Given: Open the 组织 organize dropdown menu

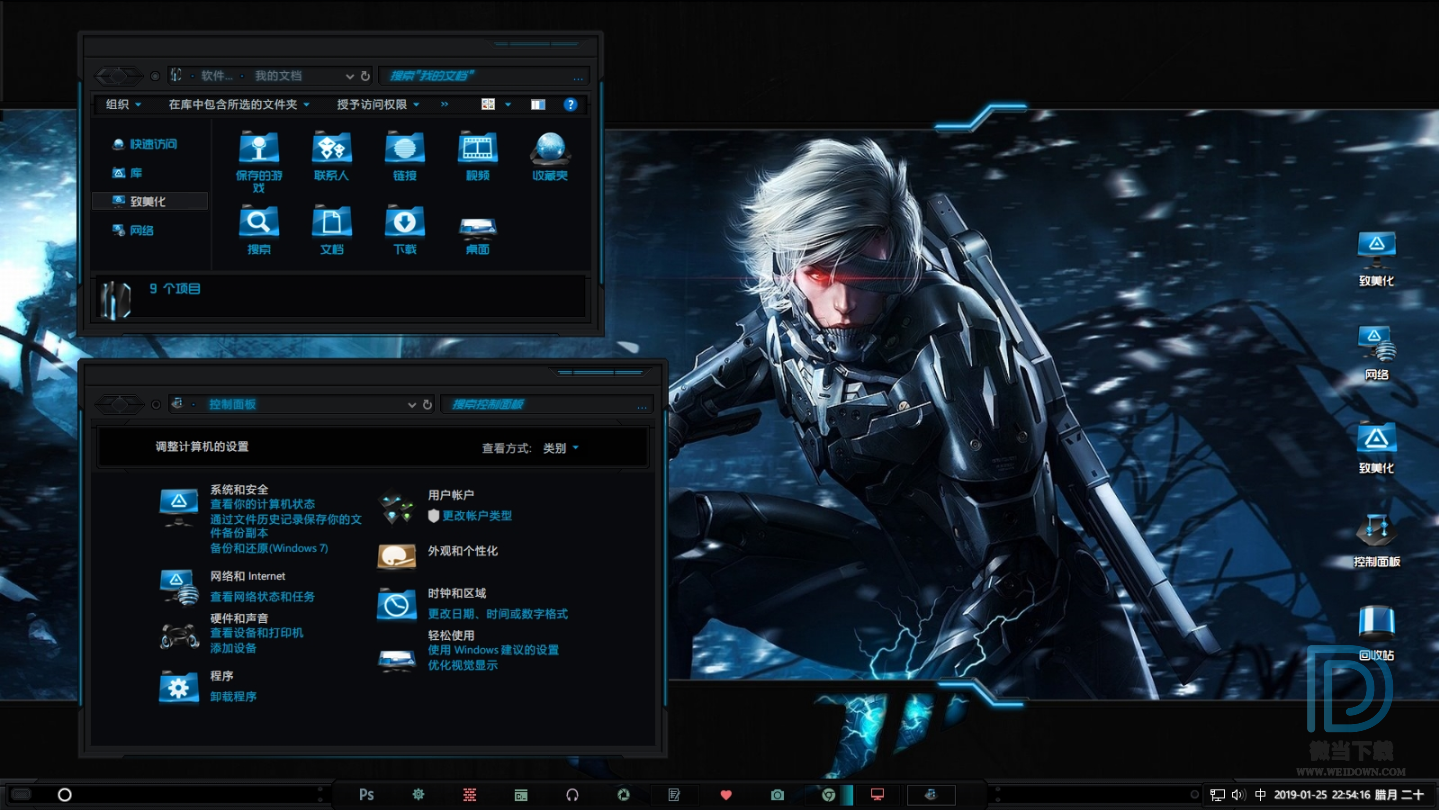Looking at the screenshot, I should pos(124,104).
